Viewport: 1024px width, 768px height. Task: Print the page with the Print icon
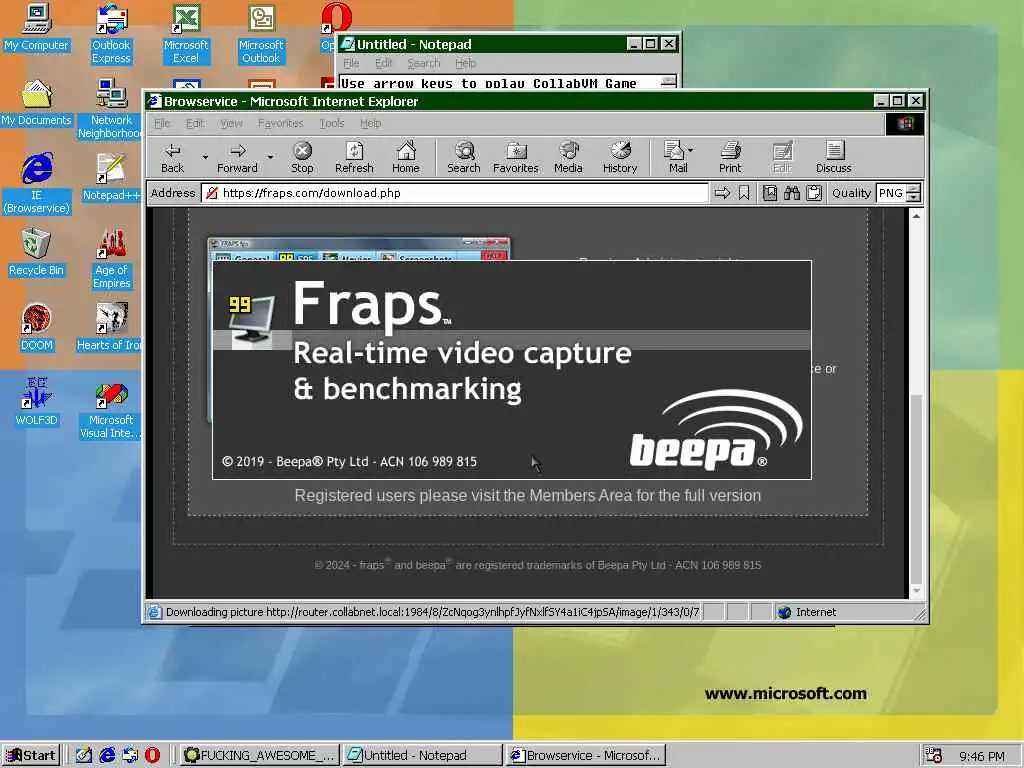730,158
